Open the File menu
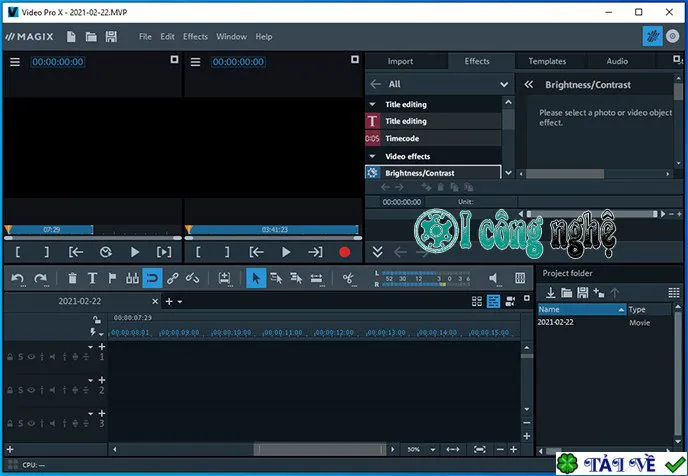The width and height of the screenshot is (688, 476). [x=145, y=37]
